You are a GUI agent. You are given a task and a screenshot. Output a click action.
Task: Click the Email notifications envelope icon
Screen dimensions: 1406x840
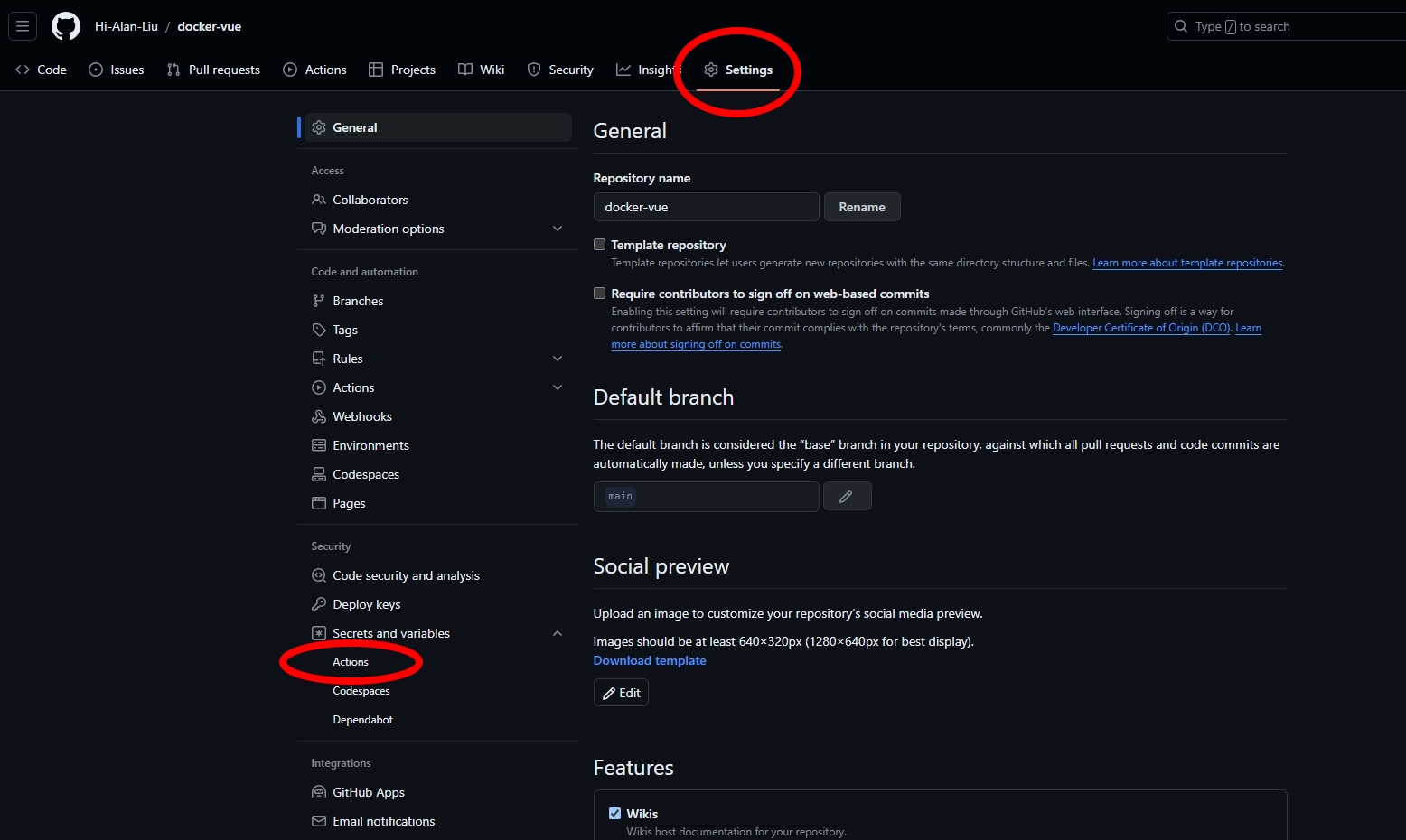(x=319, y=821)
